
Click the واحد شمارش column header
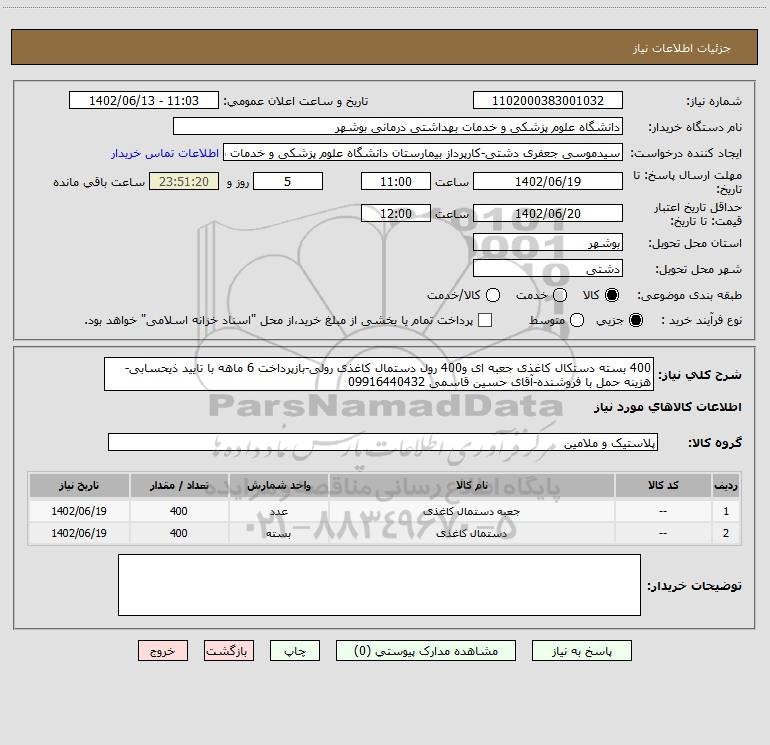[278, 485]
